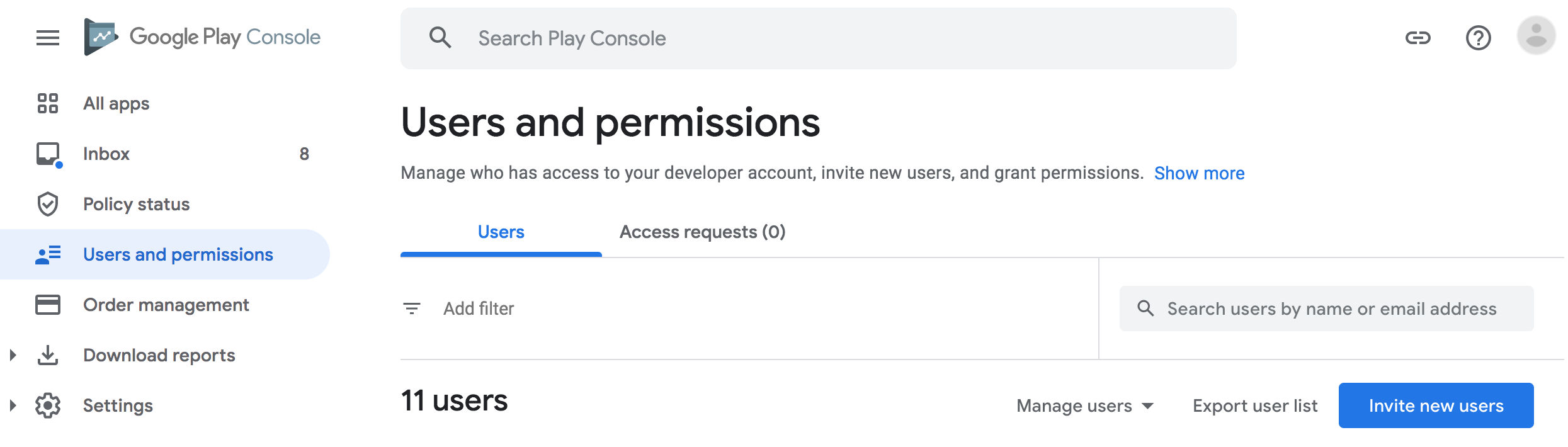The height and width of the screenshot is (447, 1568).
Task: Click the All apps grid icon
Action: (48, 103)
